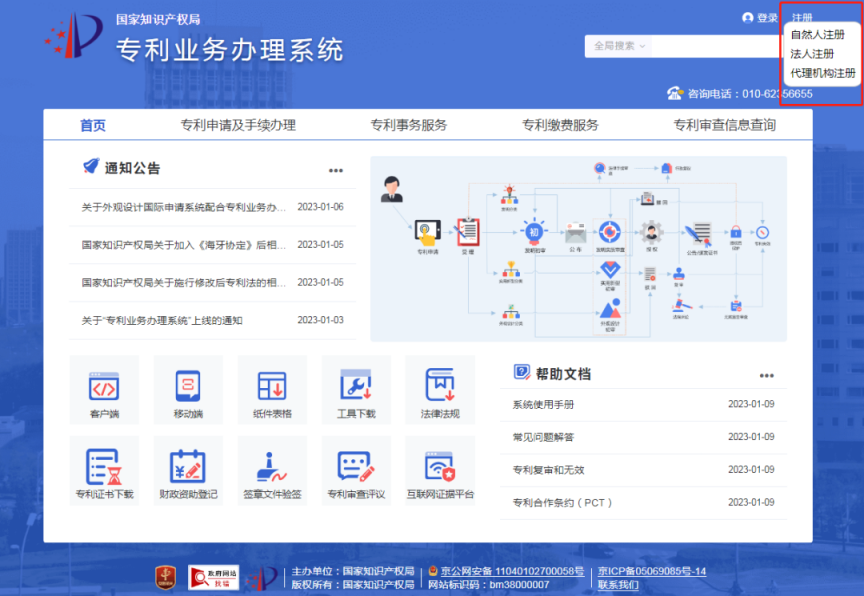Screen dimensions: 864x596
Task: Click the 帮助文档 help document icon
Action: coord(521,372)
